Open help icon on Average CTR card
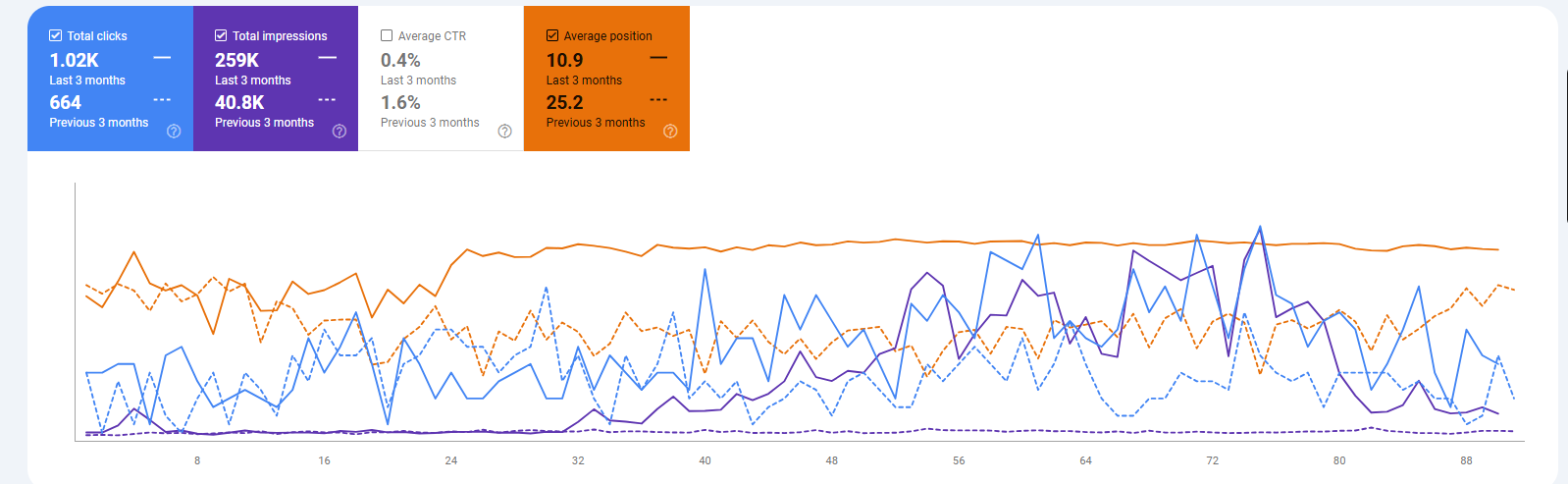This screenshot has height=484, width=1568. tap(504, 132)
